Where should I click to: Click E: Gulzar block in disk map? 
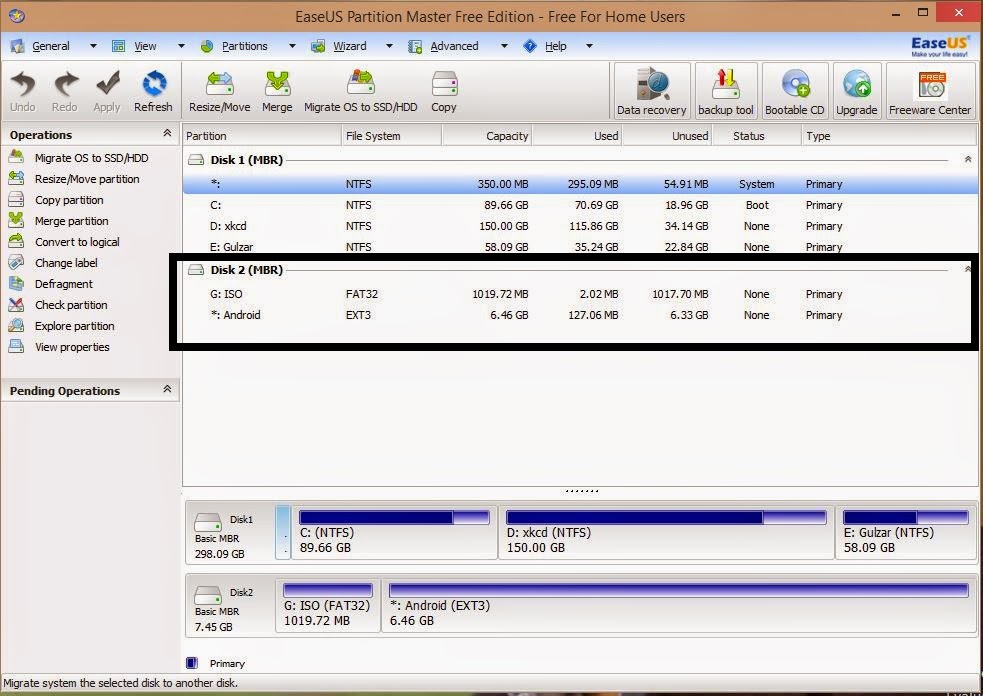point(906,533)
